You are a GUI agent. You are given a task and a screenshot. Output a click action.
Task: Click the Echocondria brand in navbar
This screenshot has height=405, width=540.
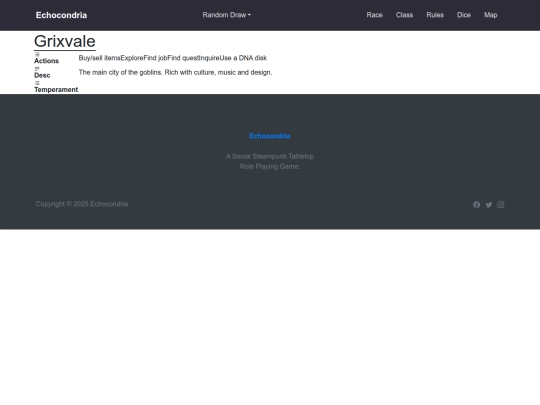pos(61,15)
